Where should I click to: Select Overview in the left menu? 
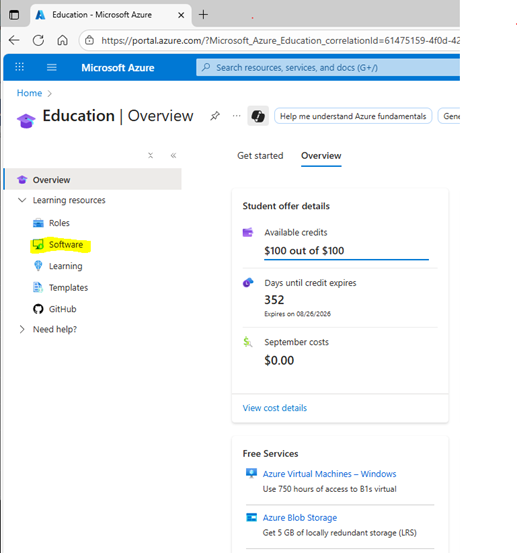click(93, 179)
